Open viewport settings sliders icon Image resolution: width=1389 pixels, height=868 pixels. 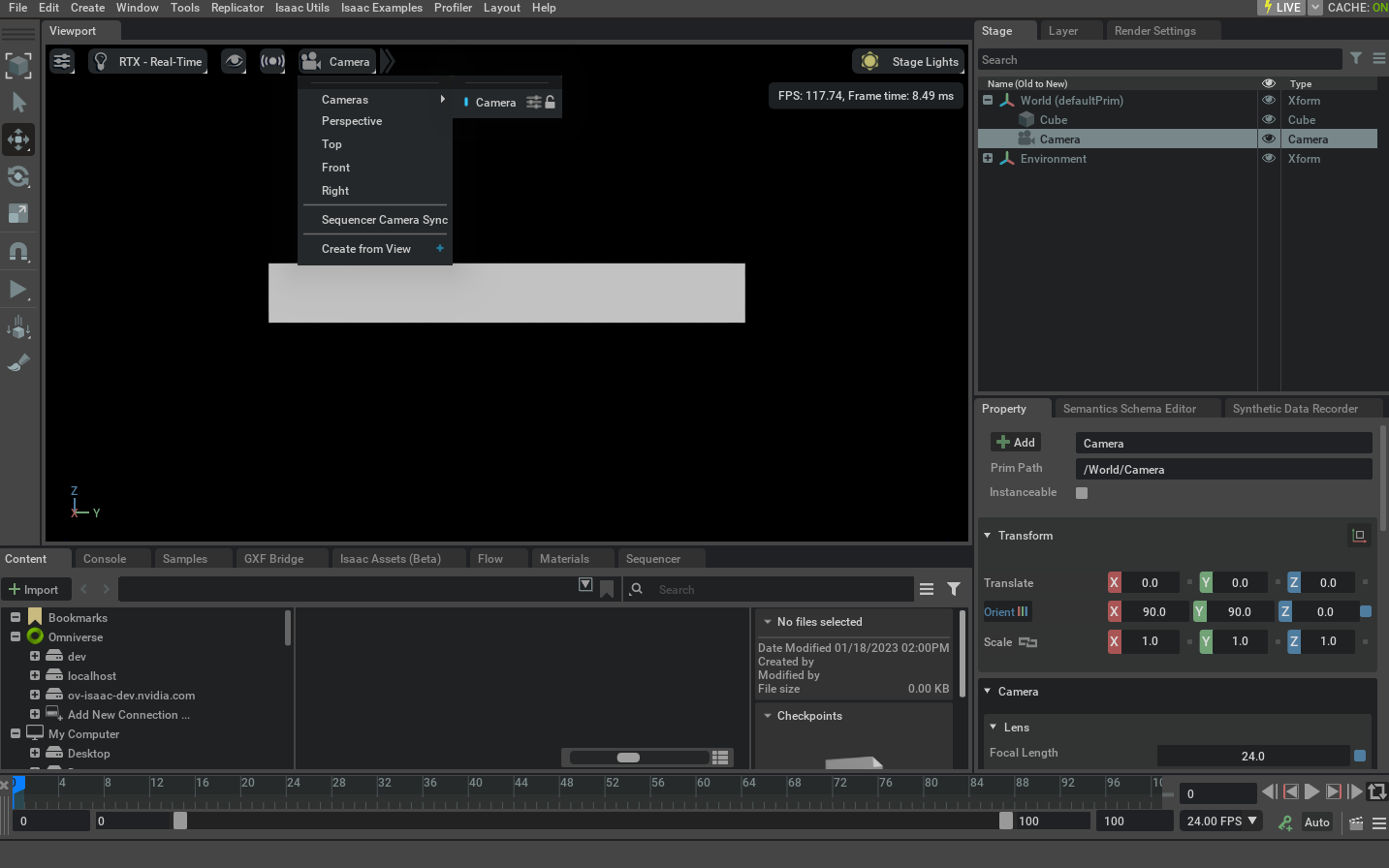(x=62, y=61)
